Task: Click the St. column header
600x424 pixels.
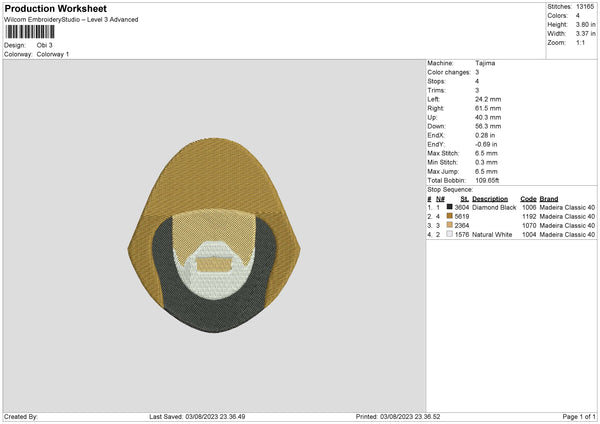Action: click(464, 199)
